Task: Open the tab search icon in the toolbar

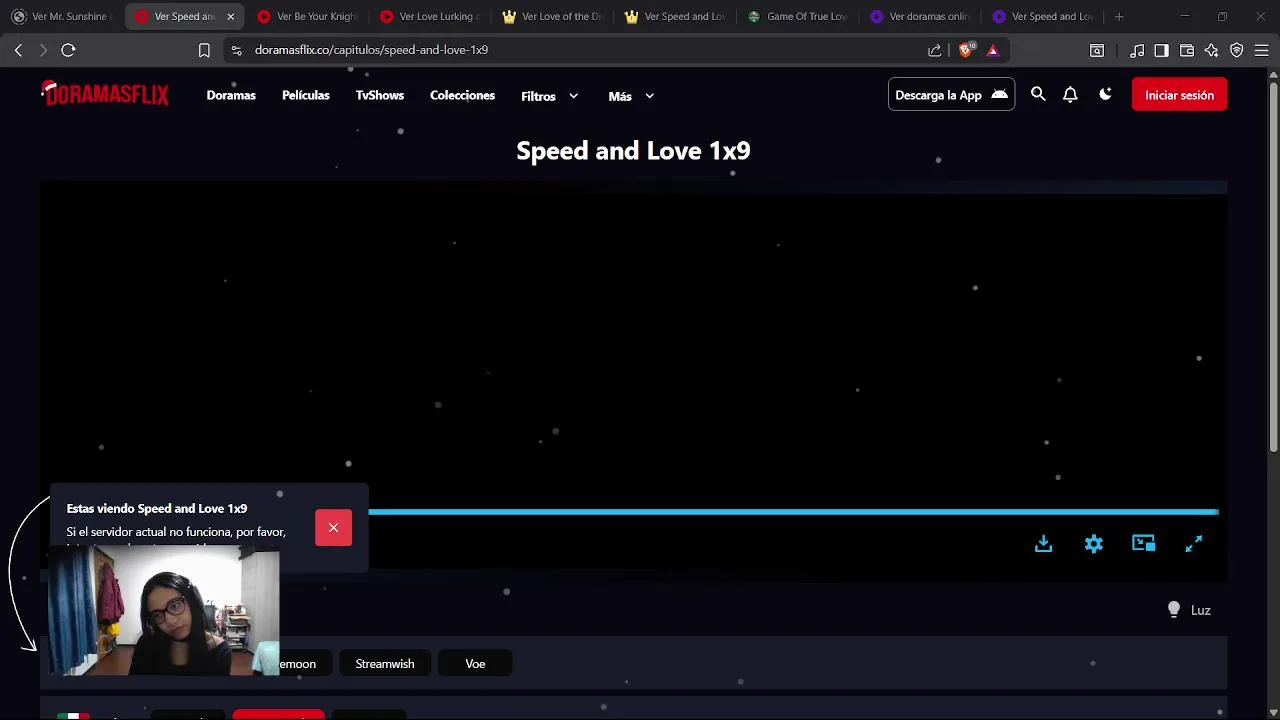Action: point(1097,50)
